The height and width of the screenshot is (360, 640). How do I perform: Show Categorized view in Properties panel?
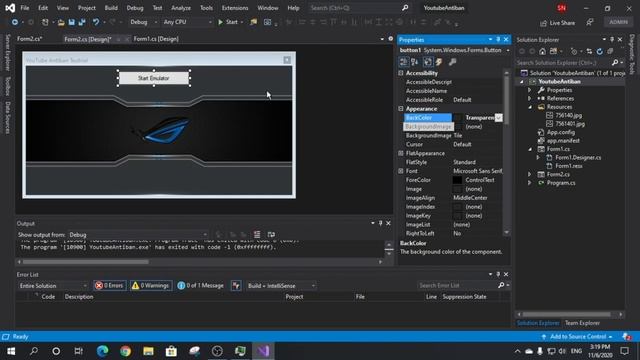tap(403, 62)
